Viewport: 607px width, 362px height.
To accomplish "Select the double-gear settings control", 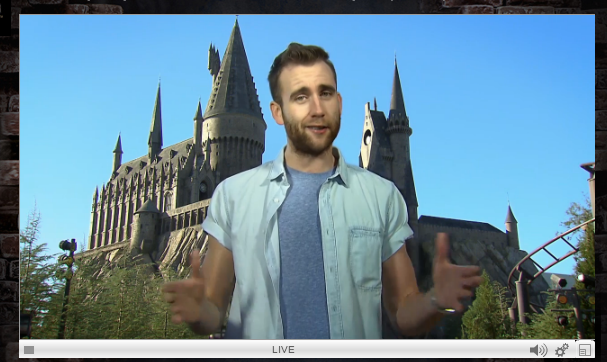I will 562,350.
